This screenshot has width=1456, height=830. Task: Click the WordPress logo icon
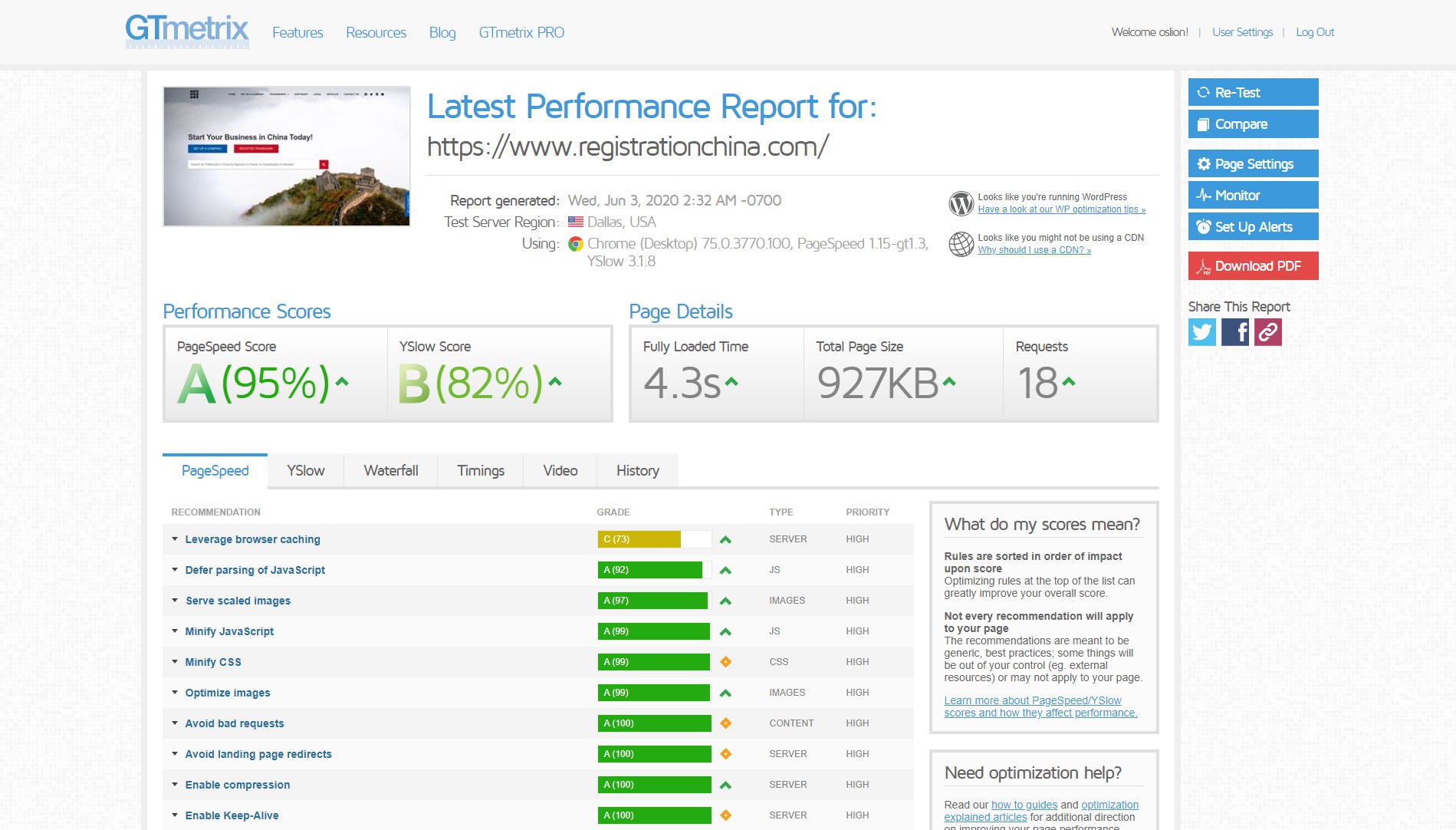tap(961, 203)
